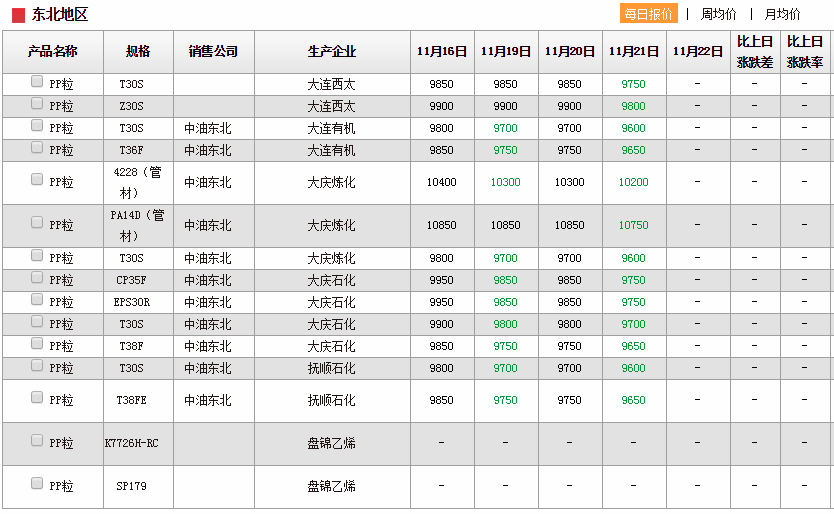
Task: Click the 11月21日 column header
Action: tap(633, 52)
